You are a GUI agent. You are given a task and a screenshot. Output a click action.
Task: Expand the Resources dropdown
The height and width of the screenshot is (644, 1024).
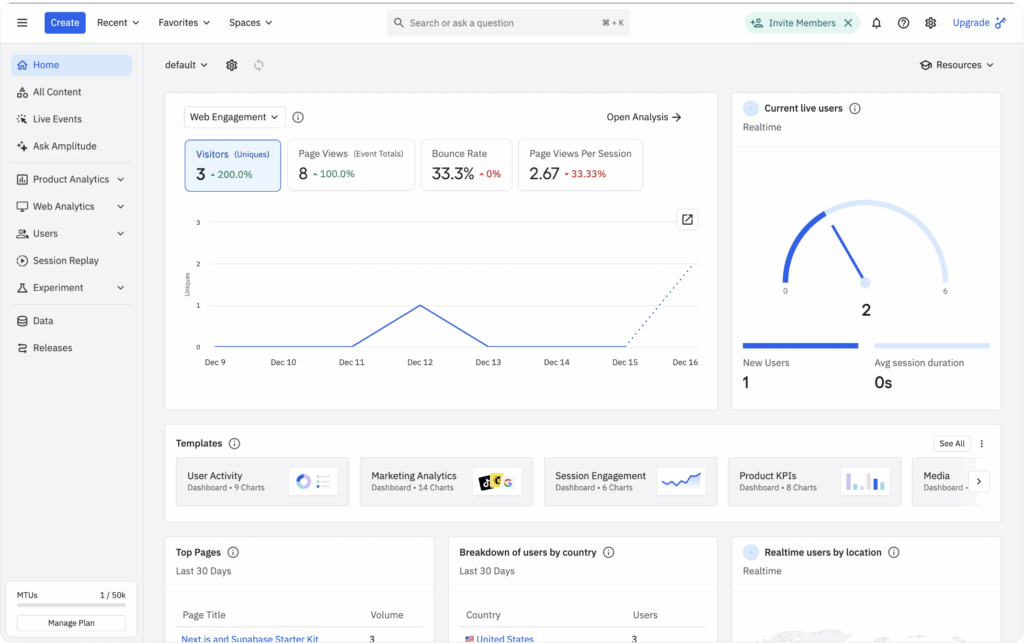pos(956,64)
